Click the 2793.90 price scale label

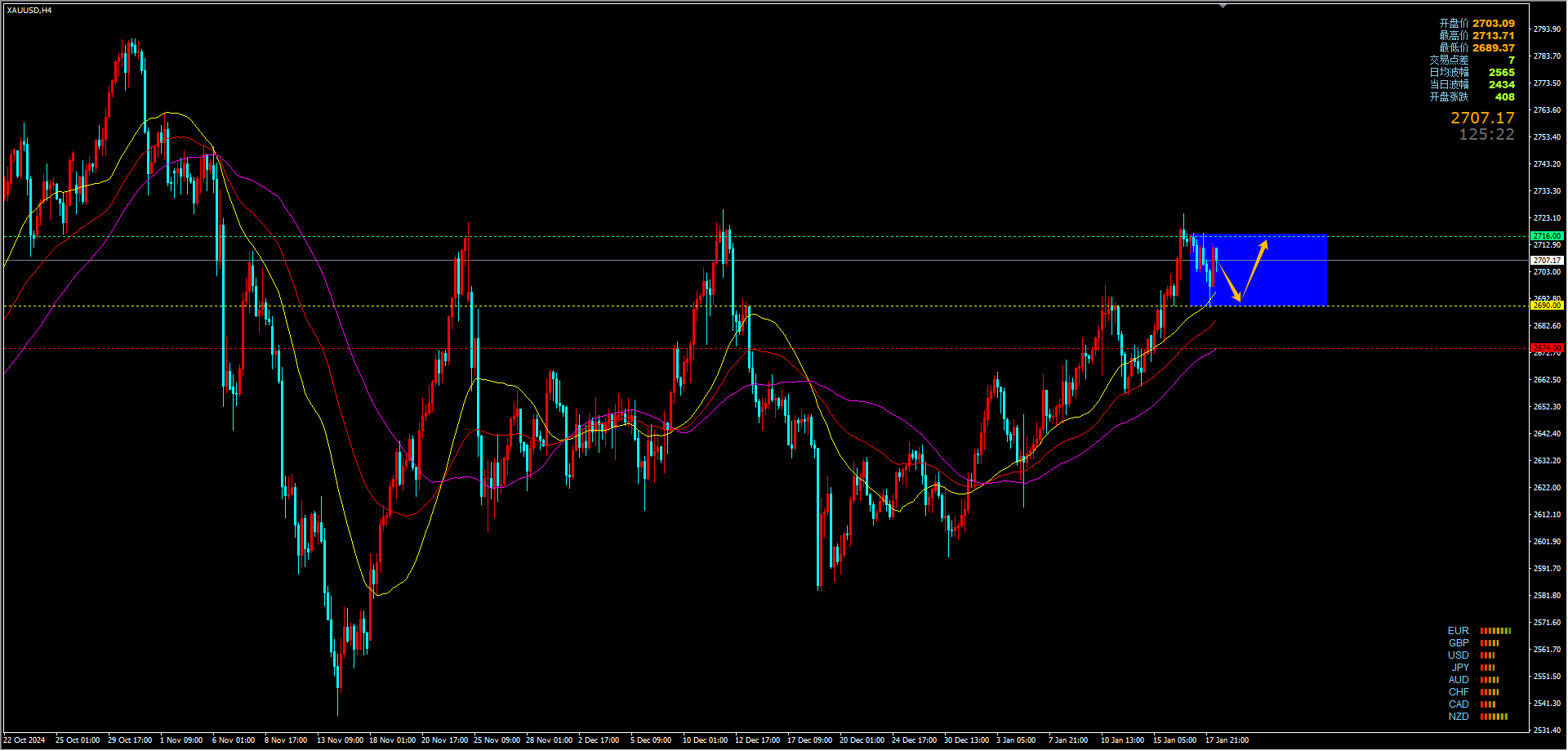point(1547,29)
